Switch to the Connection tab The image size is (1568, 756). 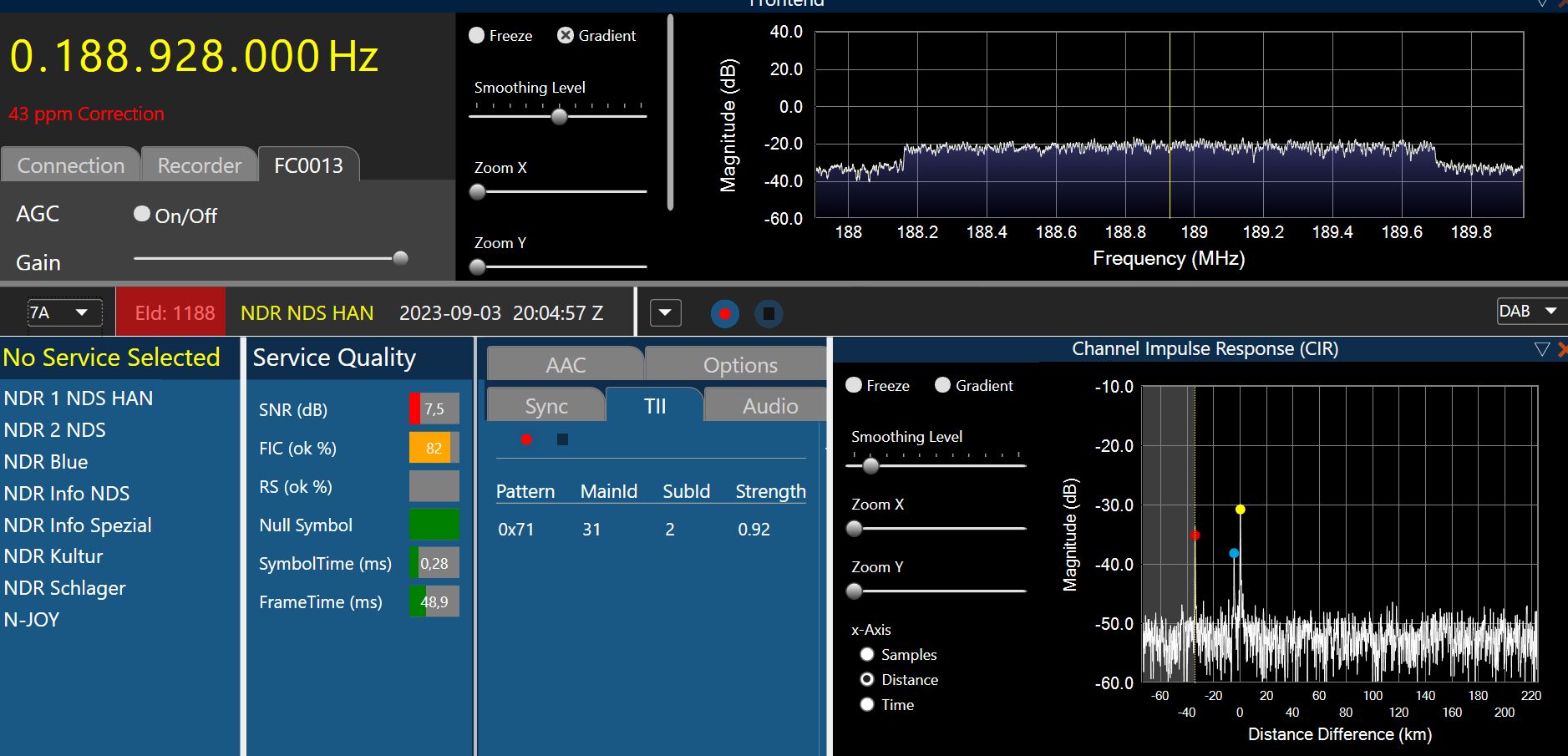pos(70,165)
